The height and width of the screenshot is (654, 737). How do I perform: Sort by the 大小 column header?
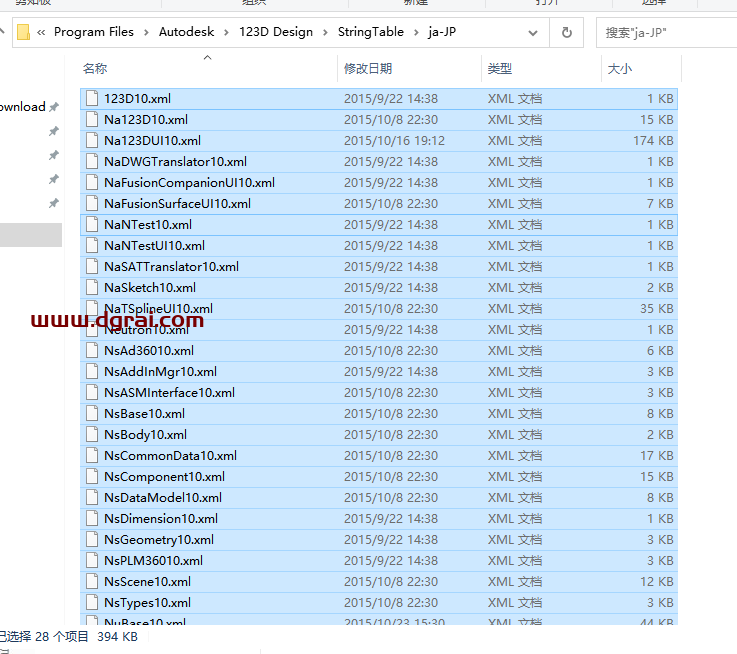pyautogui.click(x=620, y=69)
